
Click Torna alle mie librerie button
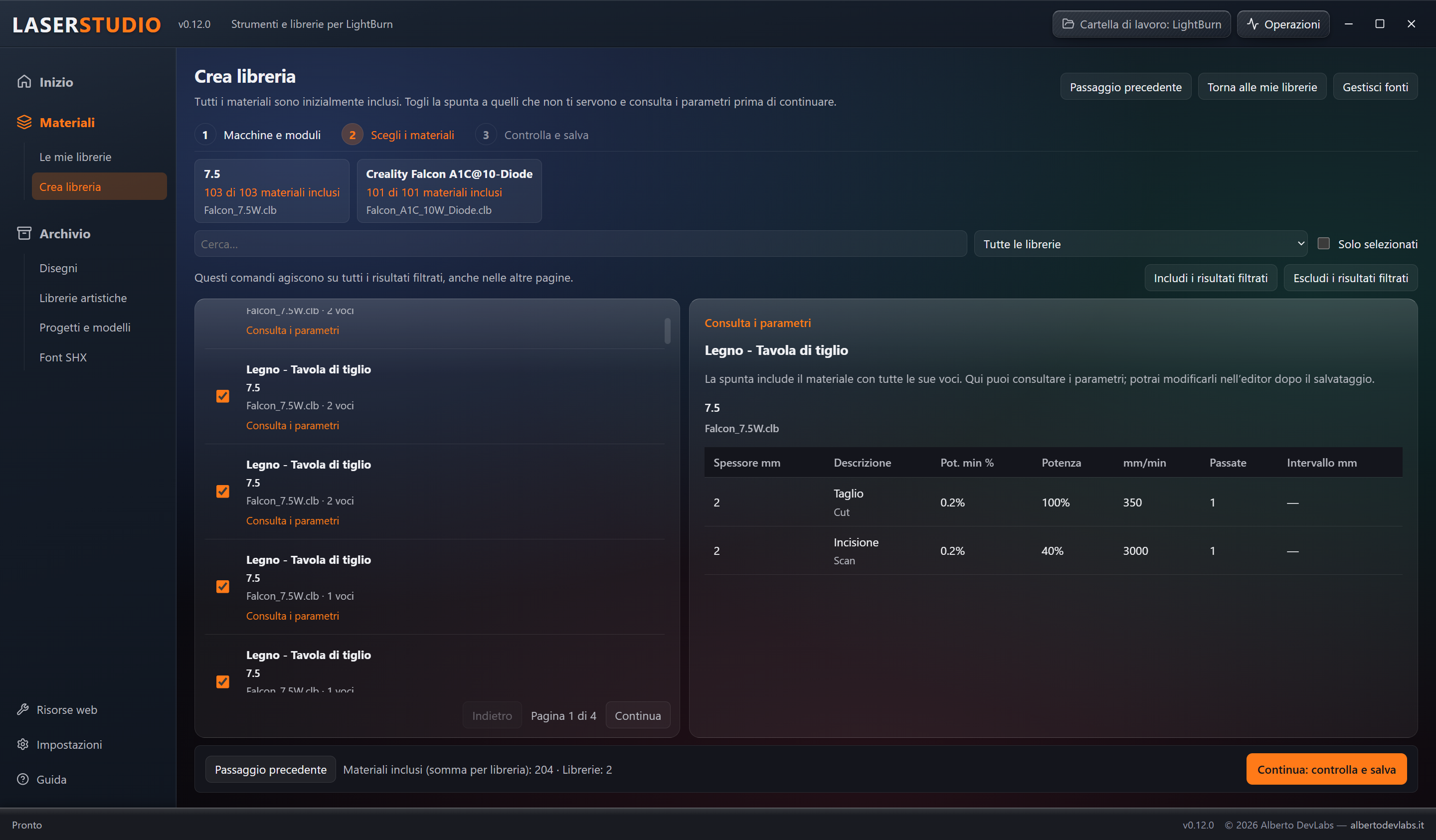tap(1261, 87)
